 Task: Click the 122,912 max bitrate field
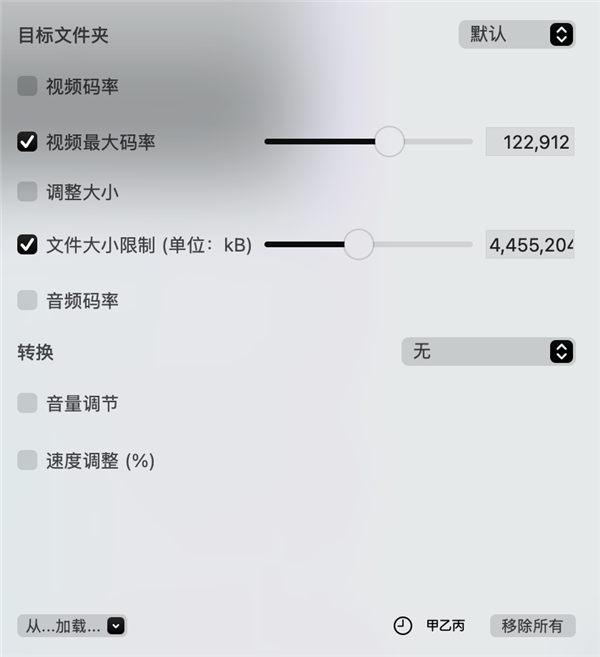point(530,142)
